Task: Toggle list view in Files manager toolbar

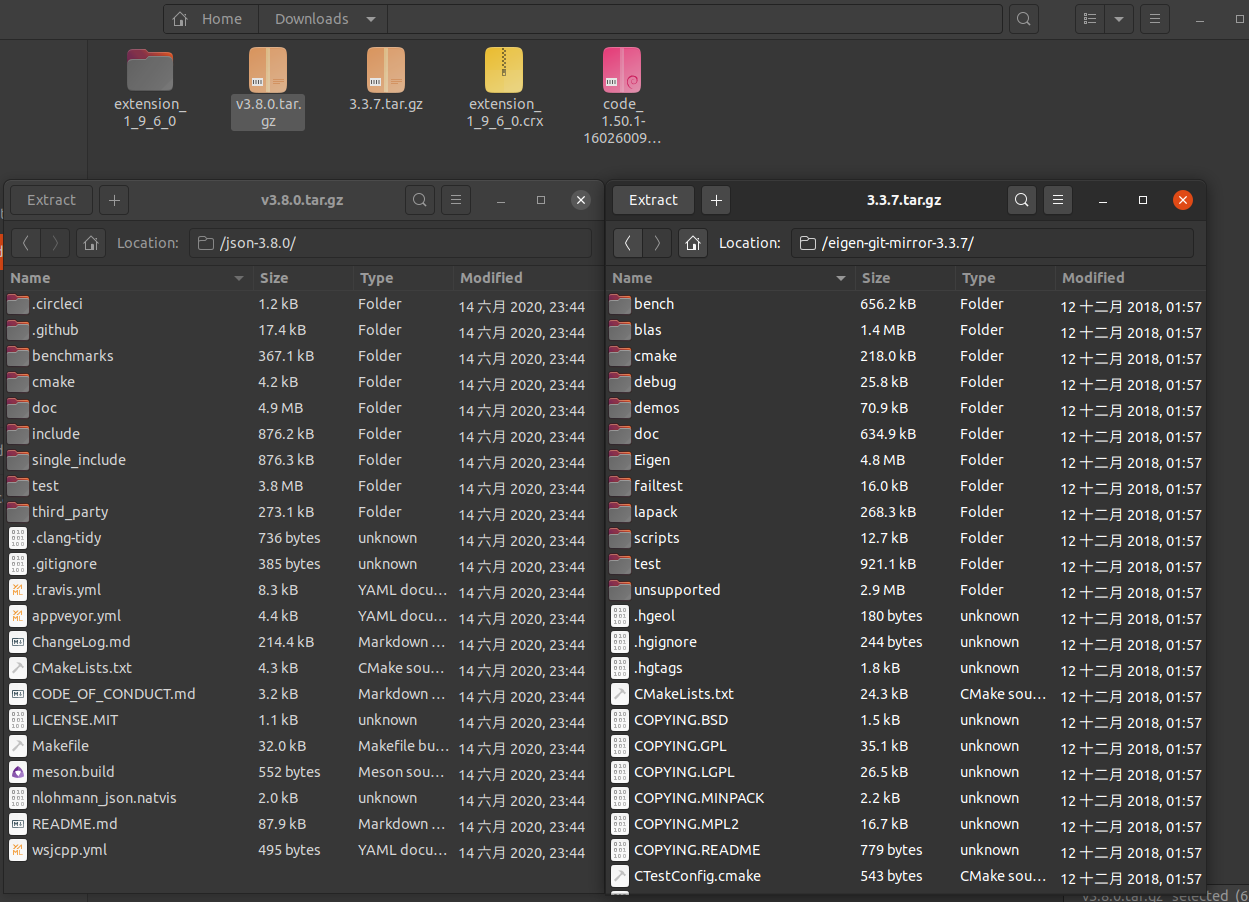Action: point(1090,19)
